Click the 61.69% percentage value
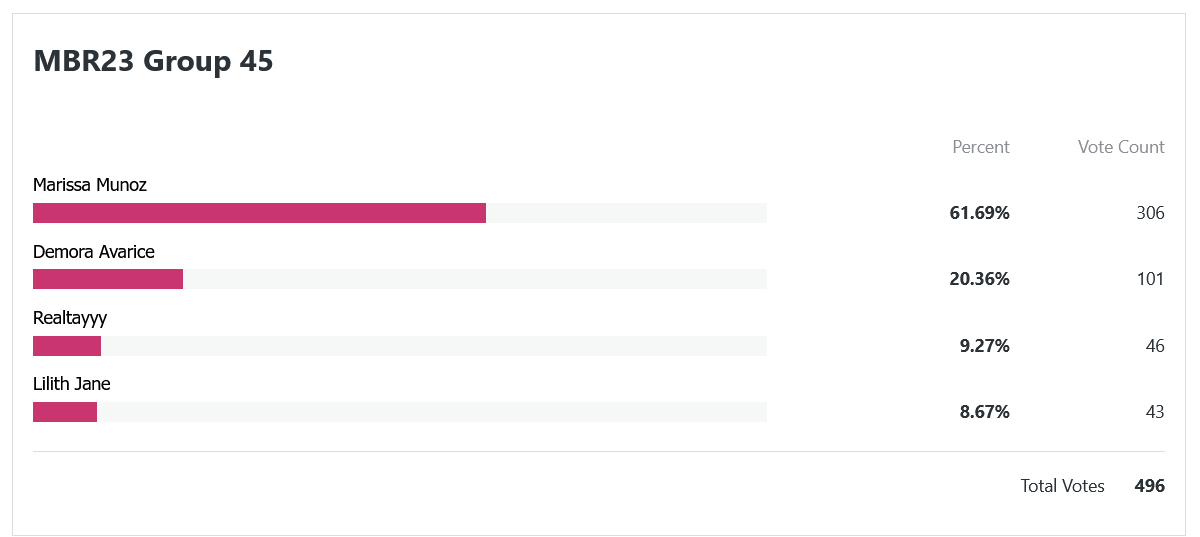 (x=979, y=213)
